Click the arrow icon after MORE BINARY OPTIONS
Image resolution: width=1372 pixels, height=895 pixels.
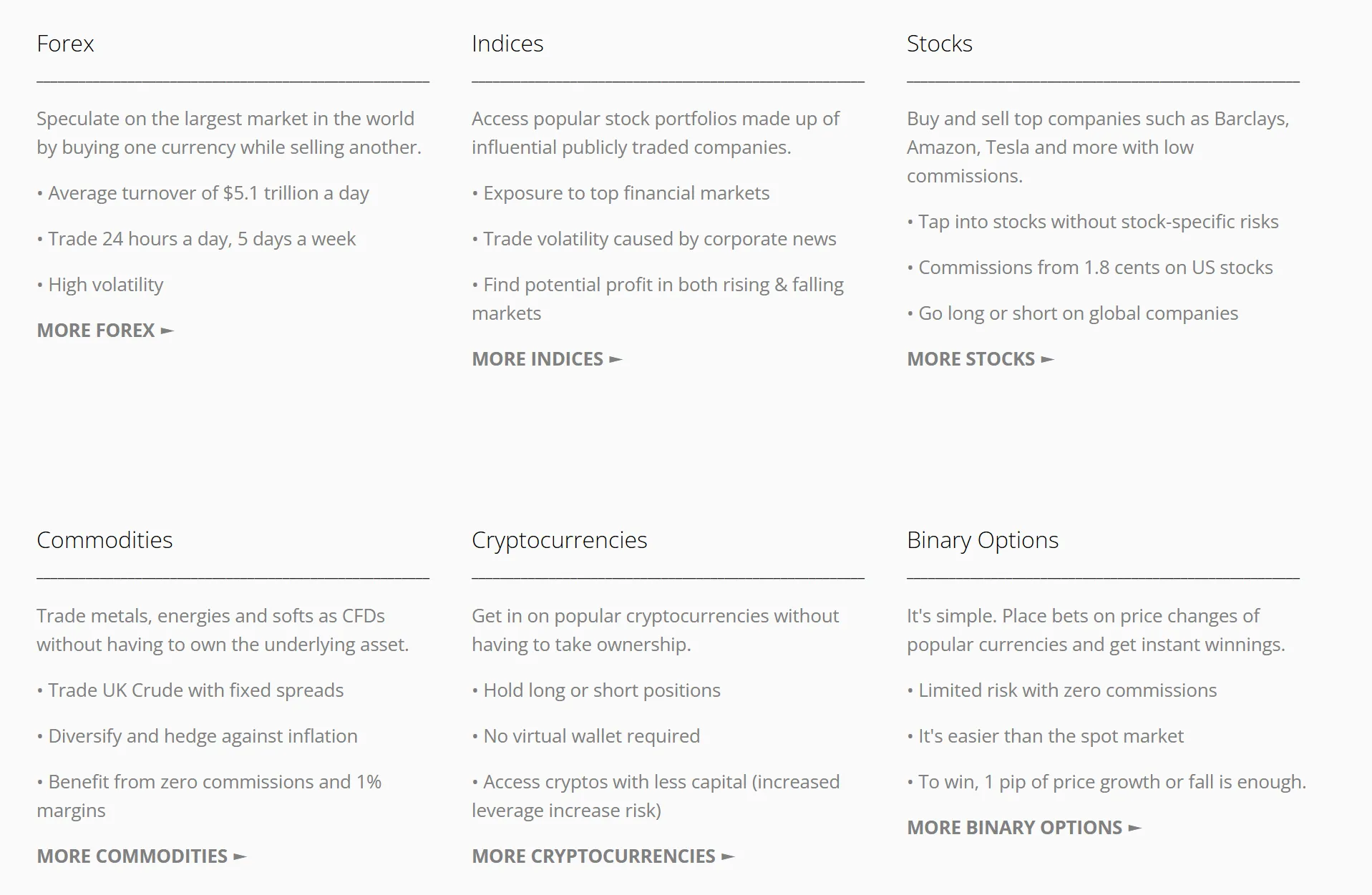click(1135, 828)
